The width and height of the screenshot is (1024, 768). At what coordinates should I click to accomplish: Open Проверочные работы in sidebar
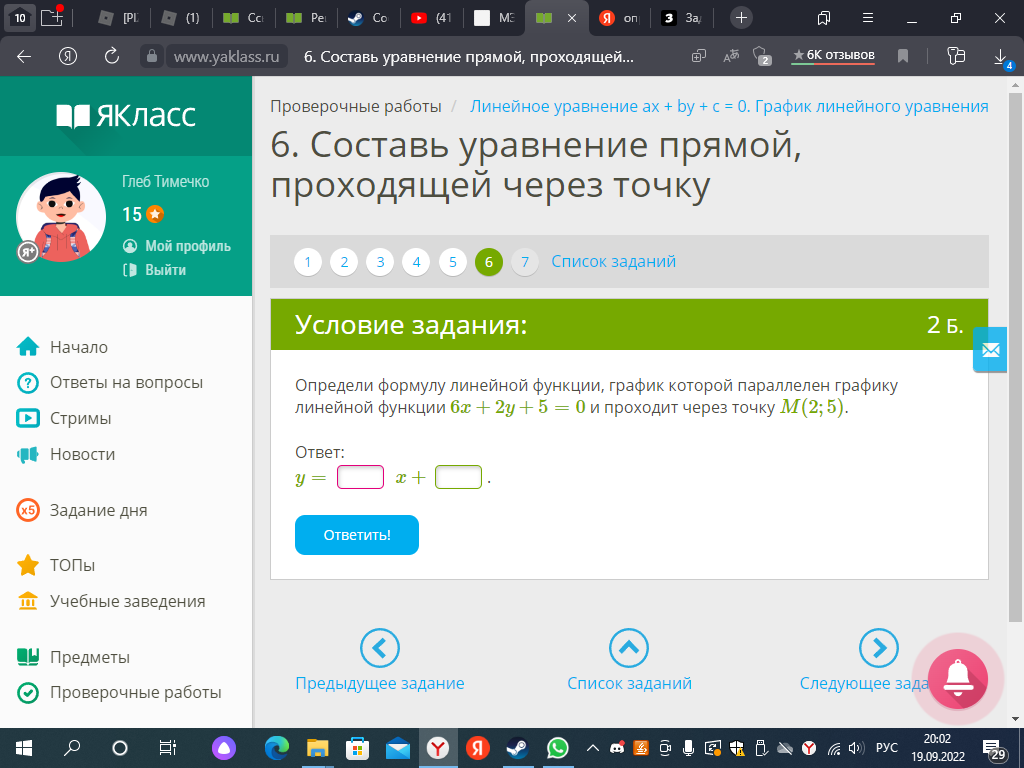point(119,692)
